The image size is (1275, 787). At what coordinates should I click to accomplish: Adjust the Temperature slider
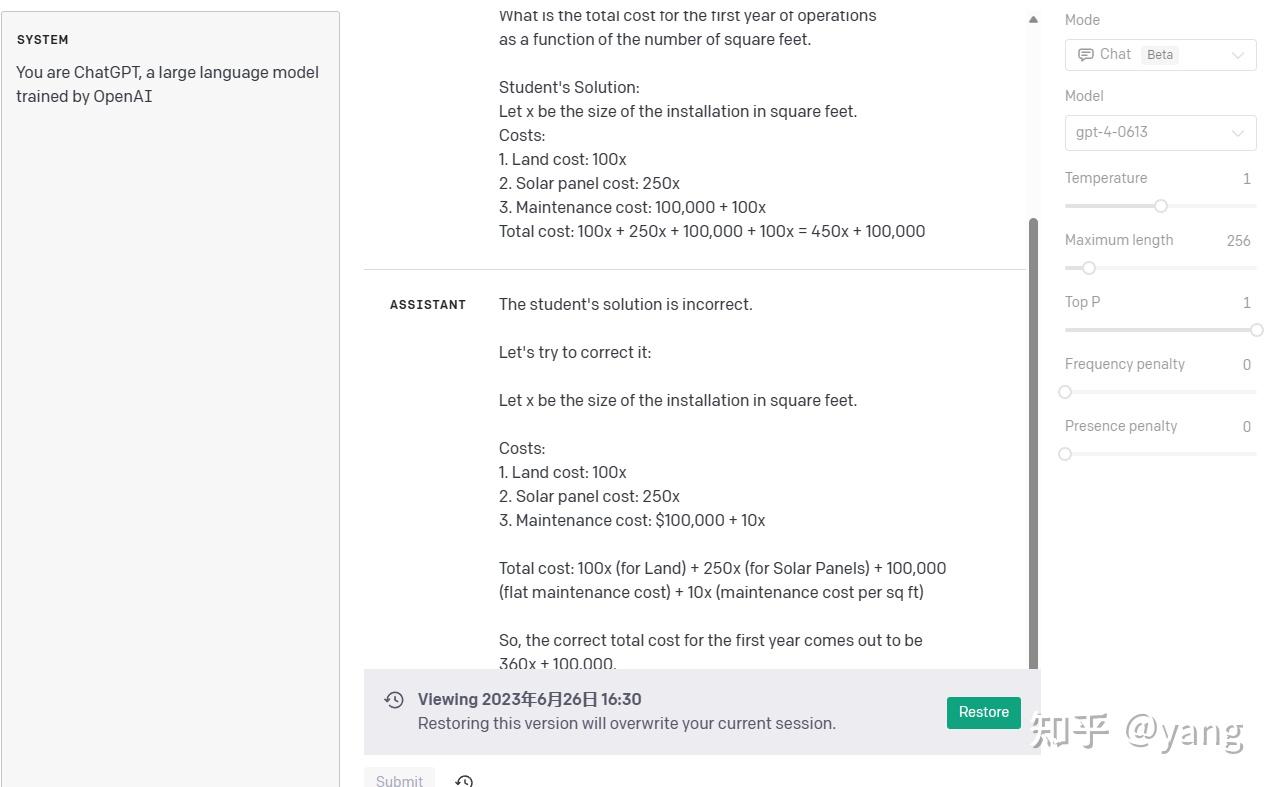[1160, 206]
